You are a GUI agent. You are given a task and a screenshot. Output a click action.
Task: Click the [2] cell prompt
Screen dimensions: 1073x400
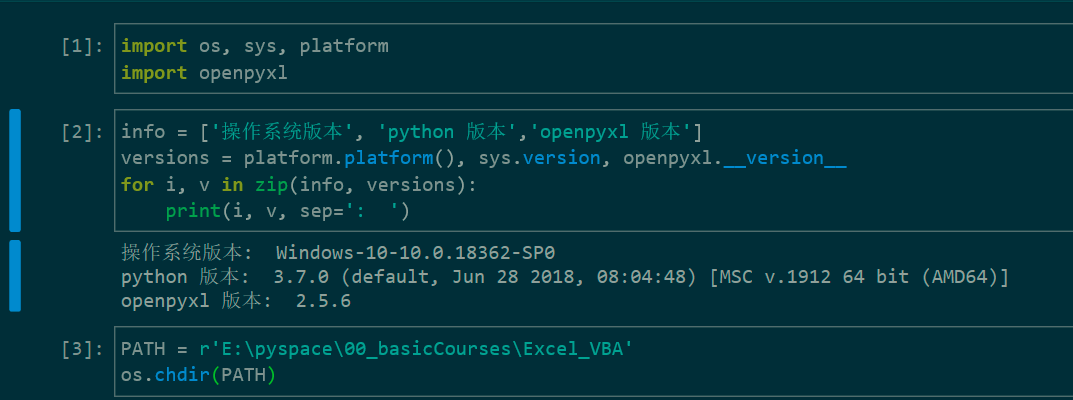coord(81,132)
